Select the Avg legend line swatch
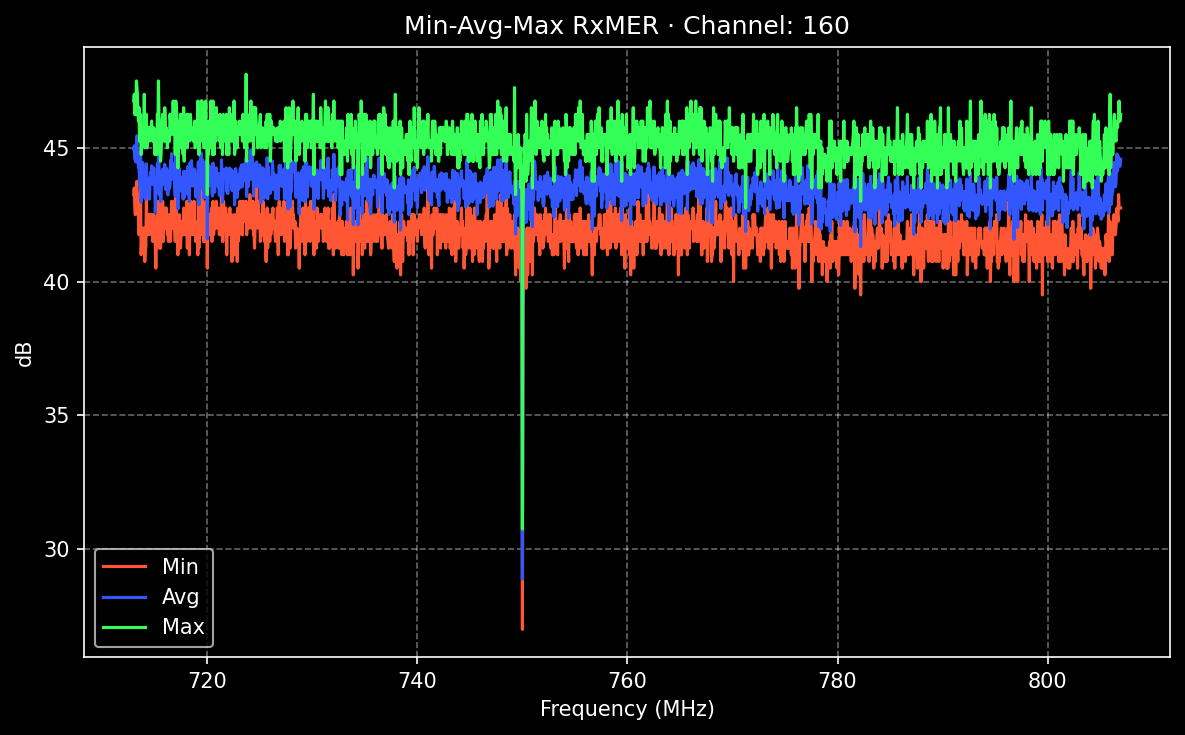Viewport: 1185px width, 735px height. pos(124,596)
